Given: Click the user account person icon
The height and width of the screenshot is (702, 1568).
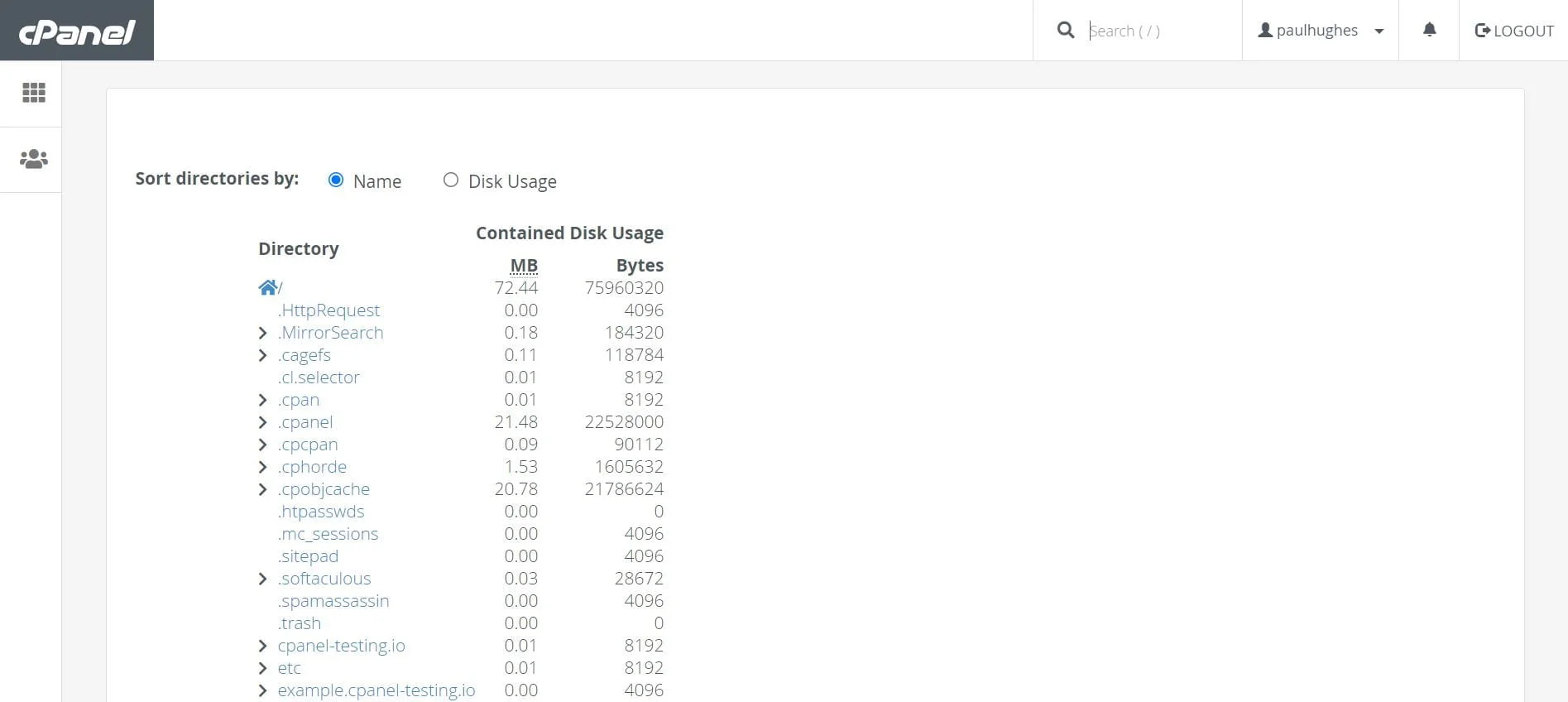Looking at the screenshot, I should pos(1264,30).
